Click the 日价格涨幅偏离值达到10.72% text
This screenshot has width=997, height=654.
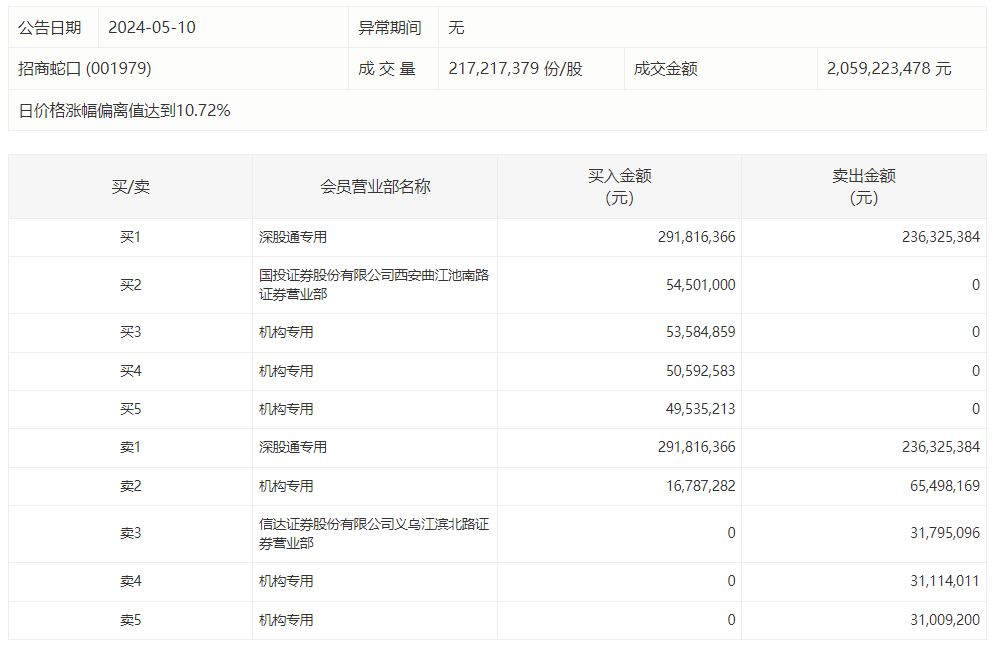pos(125,111)
